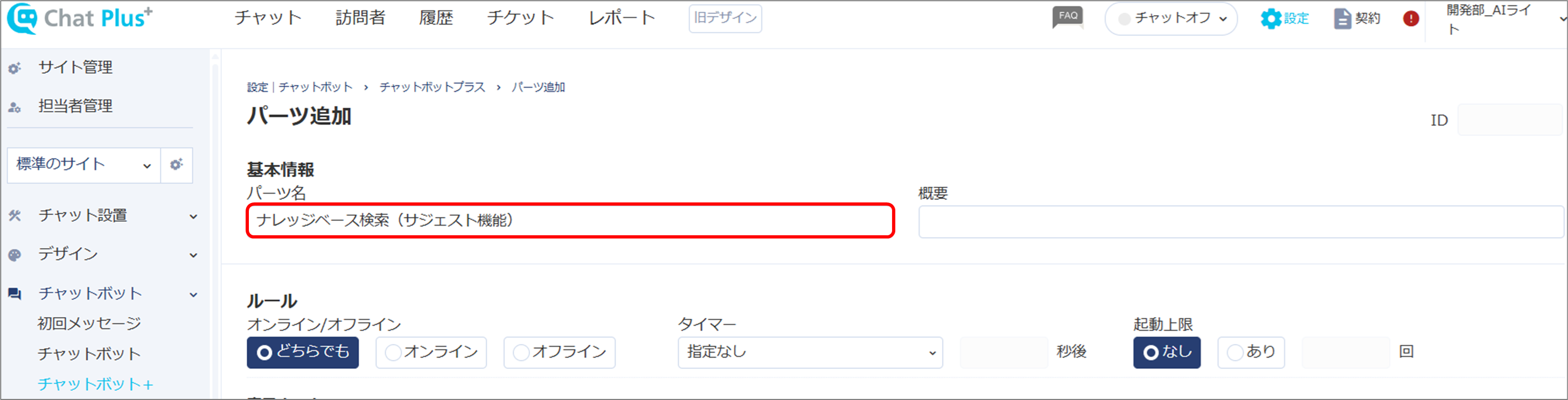Open 担当者管理 in the sidebar
Screen dimensions: 1568x400
pos(75,106)
